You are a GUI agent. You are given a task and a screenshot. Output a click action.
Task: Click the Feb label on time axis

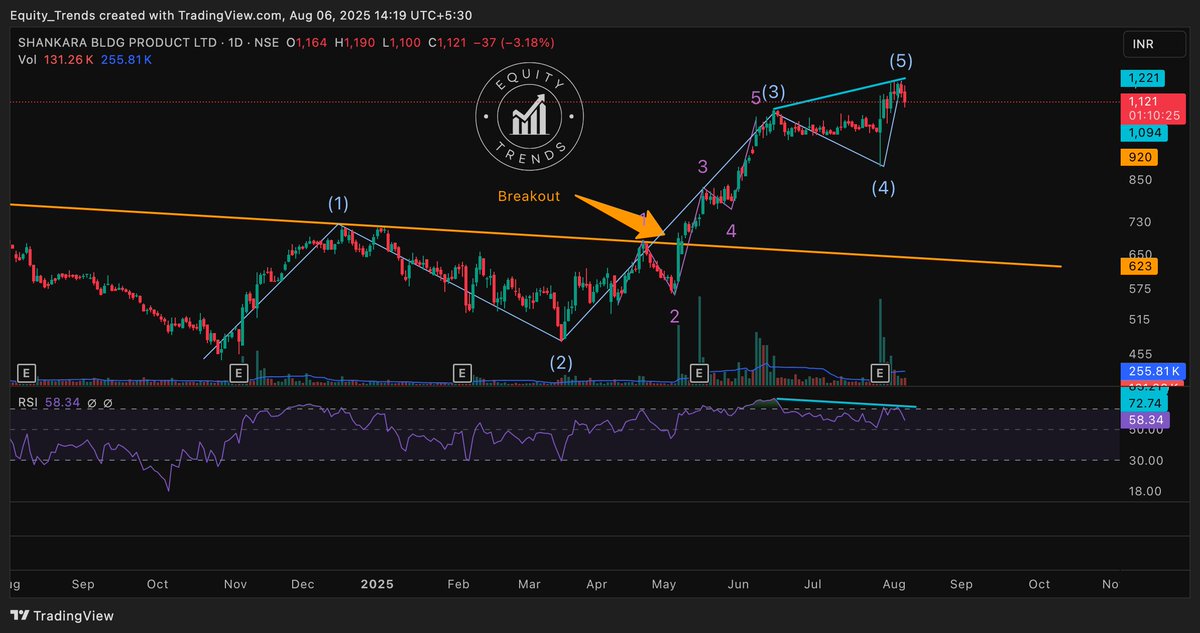457,583
